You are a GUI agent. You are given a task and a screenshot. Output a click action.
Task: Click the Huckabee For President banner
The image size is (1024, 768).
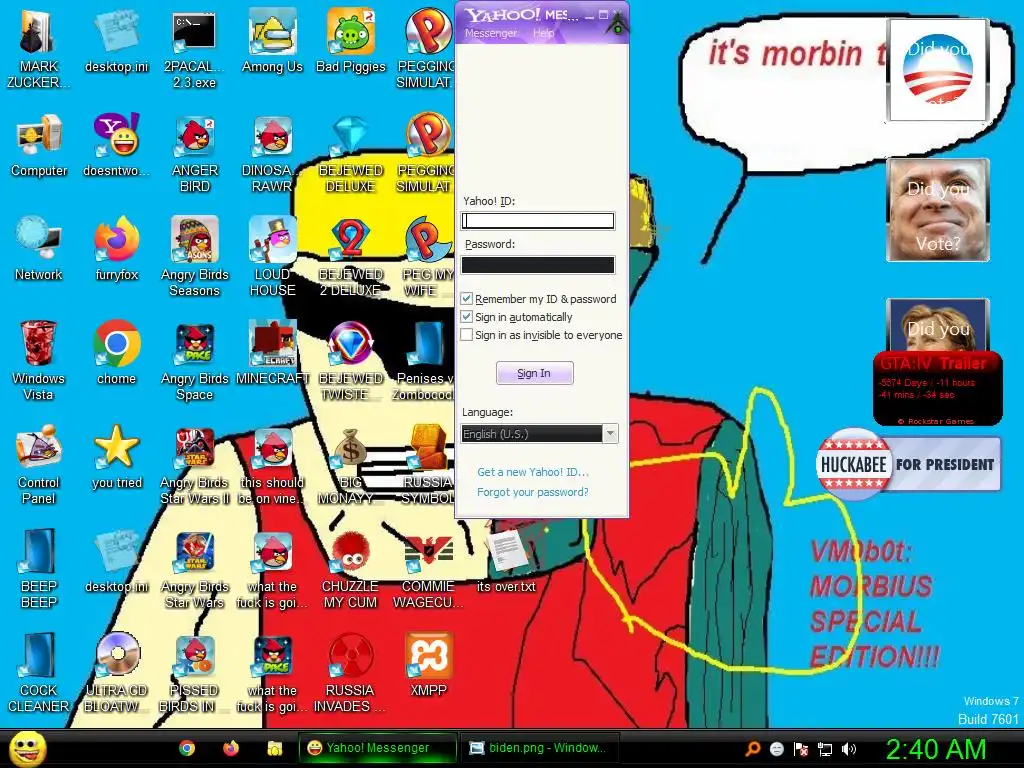pos(908,464)
